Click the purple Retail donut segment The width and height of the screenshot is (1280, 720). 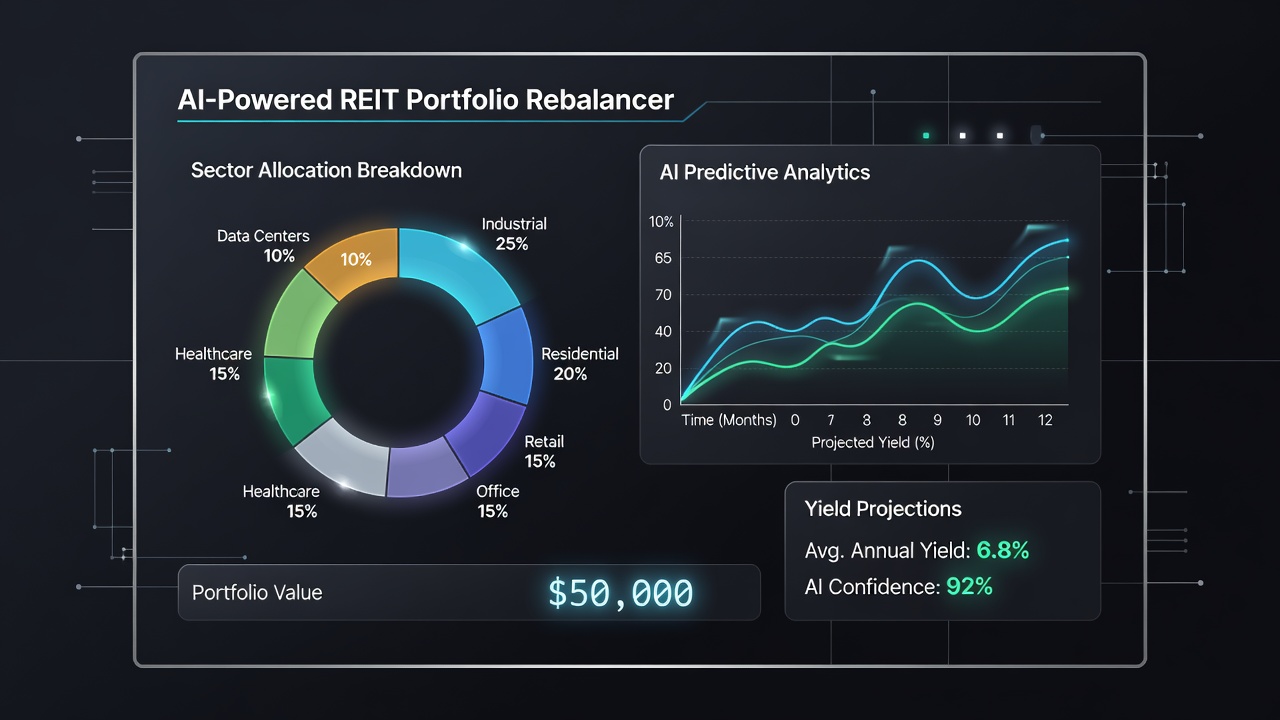coord(483,431)
